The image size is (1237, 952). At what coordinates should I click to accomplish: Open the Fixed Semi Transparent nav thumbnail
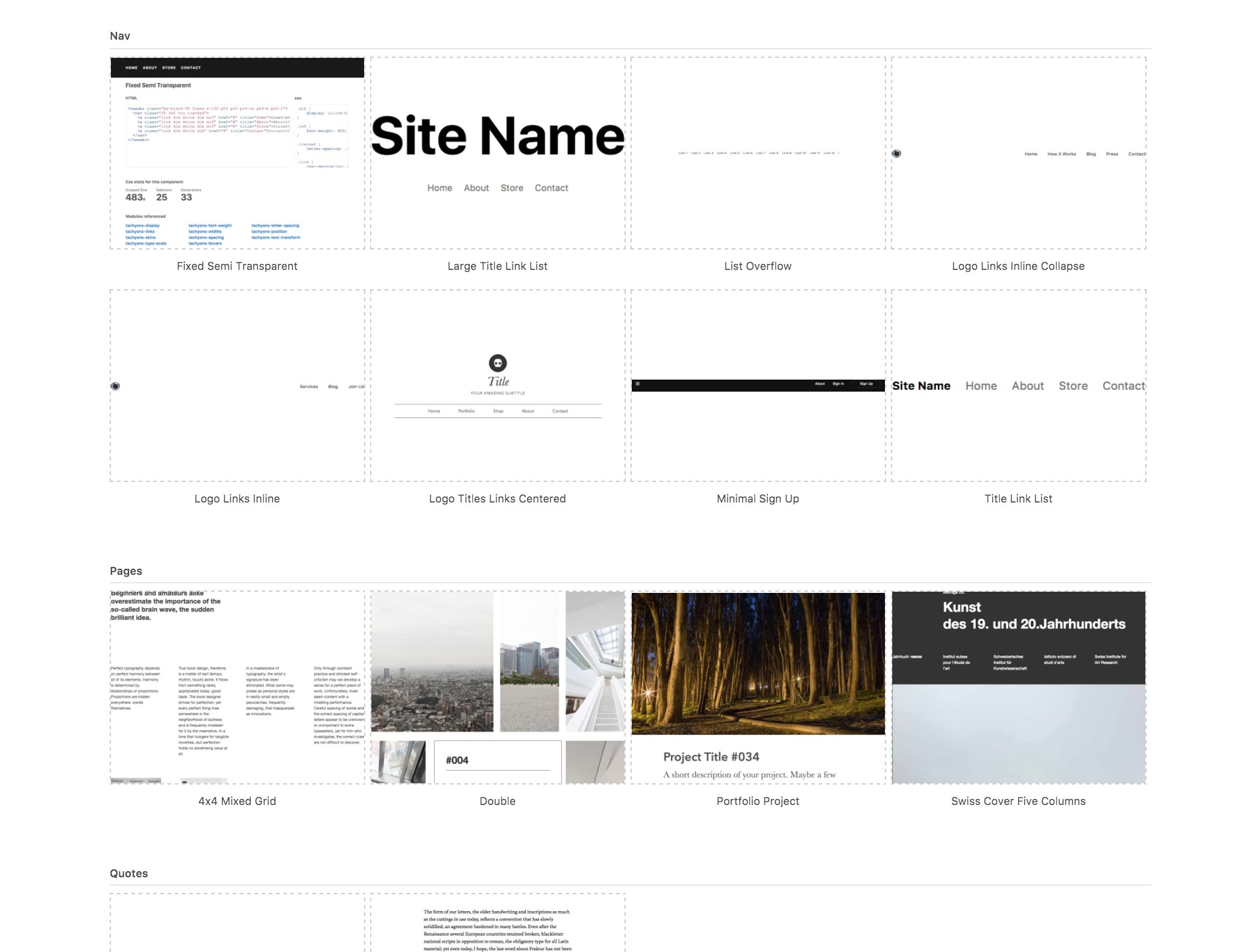click(x=238, y=153)
